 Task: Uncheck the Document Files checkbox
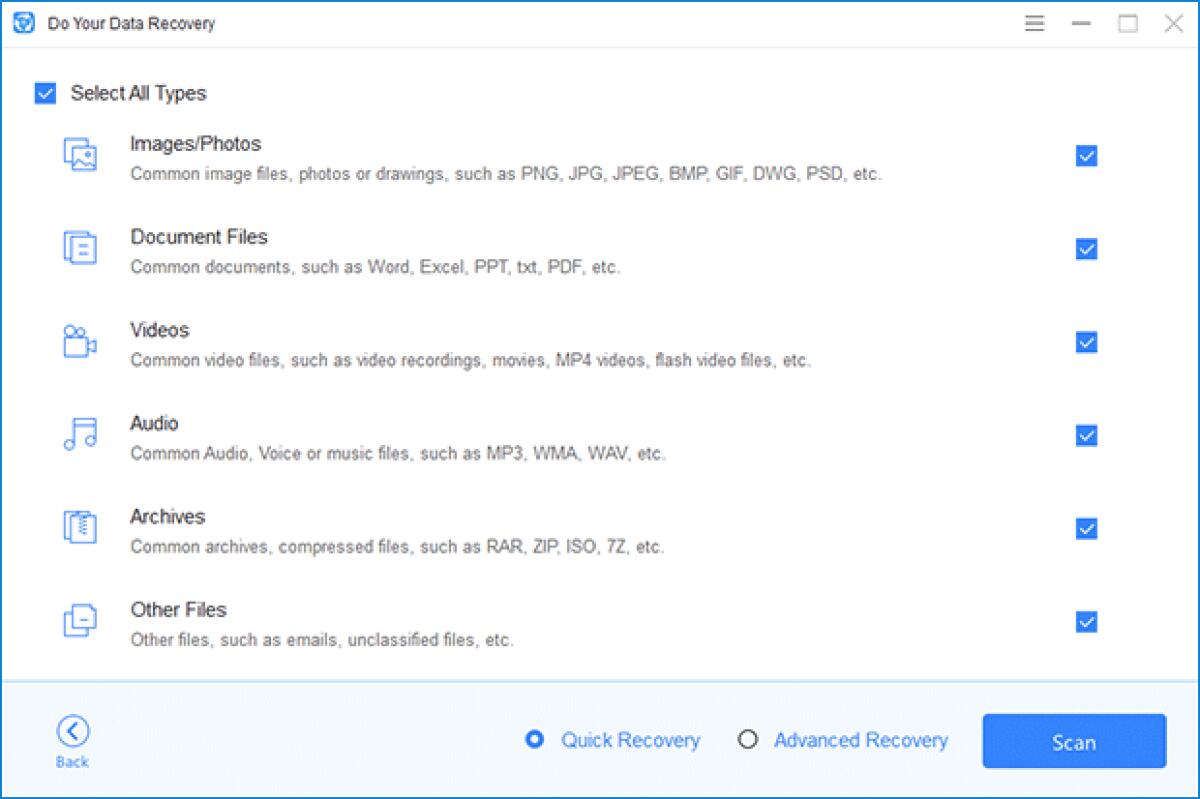pos(1086,249)
